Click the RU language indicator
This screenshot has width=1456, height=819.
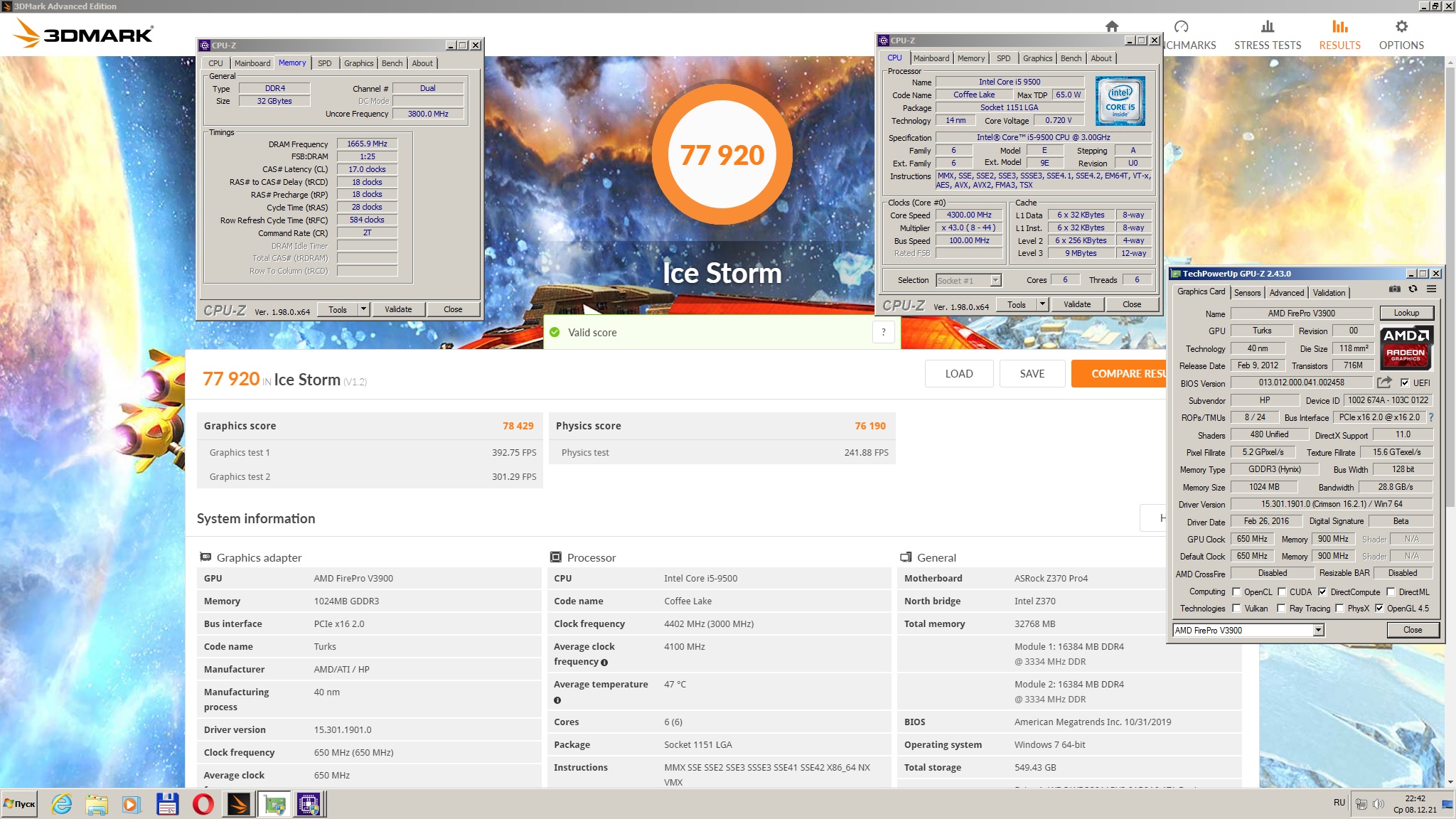point(1339,803)
